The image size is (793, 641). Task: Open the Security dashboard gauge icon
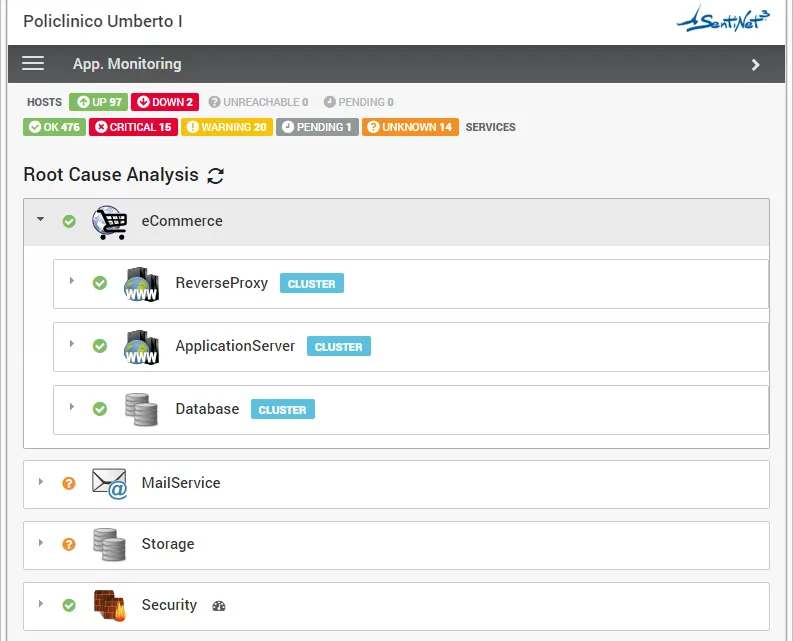coord(219,606)
